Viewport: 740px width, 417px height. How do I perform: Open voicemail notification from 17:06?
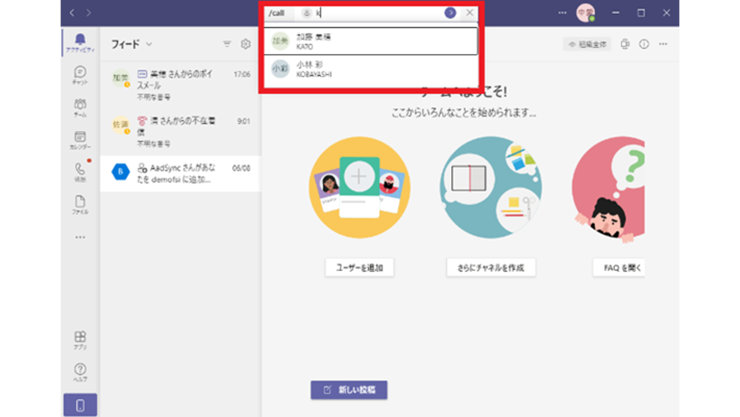point(181,85)
